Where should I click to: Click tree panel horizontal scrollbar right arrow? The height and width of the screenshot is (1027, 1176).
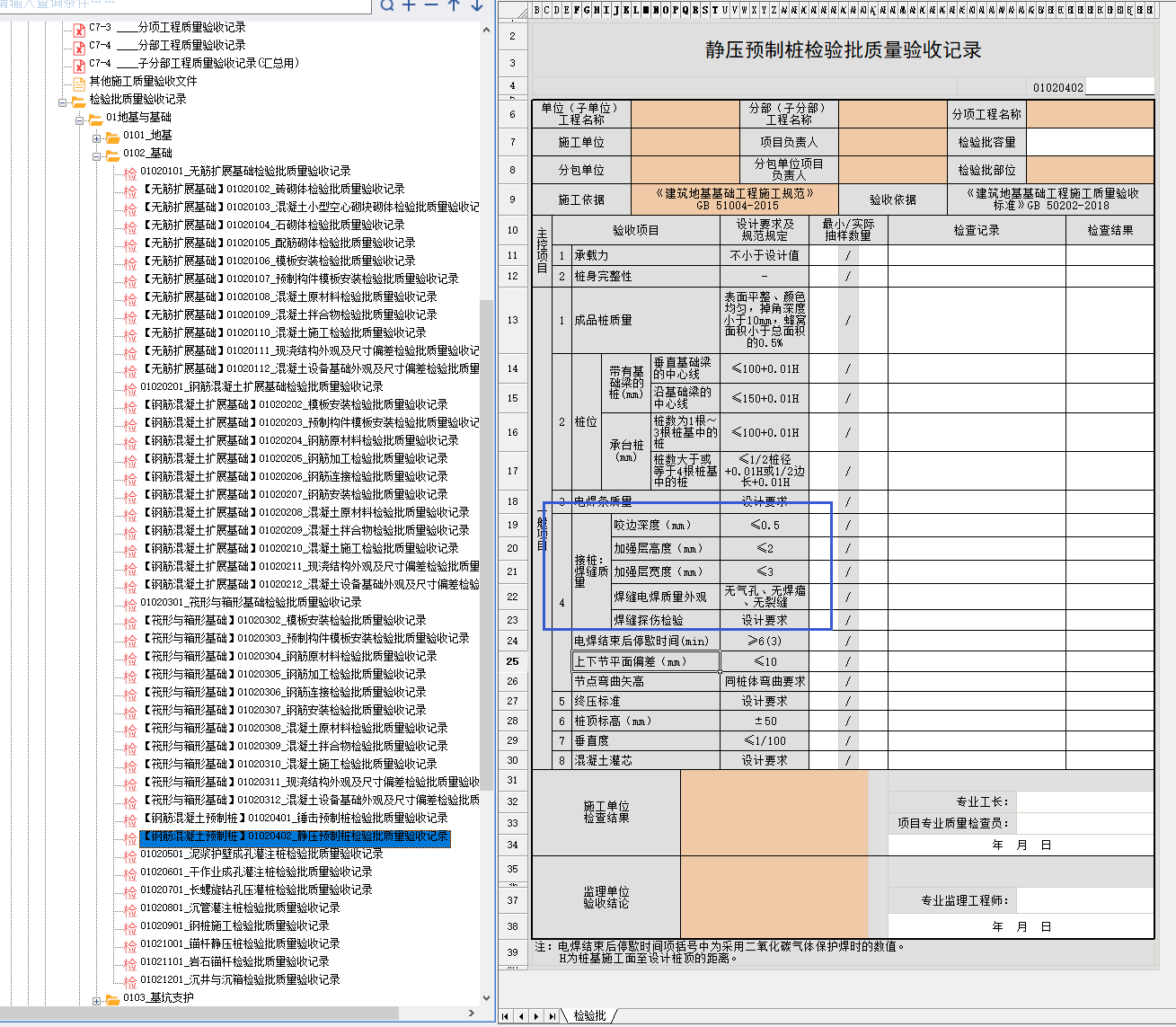point(473,1013)
